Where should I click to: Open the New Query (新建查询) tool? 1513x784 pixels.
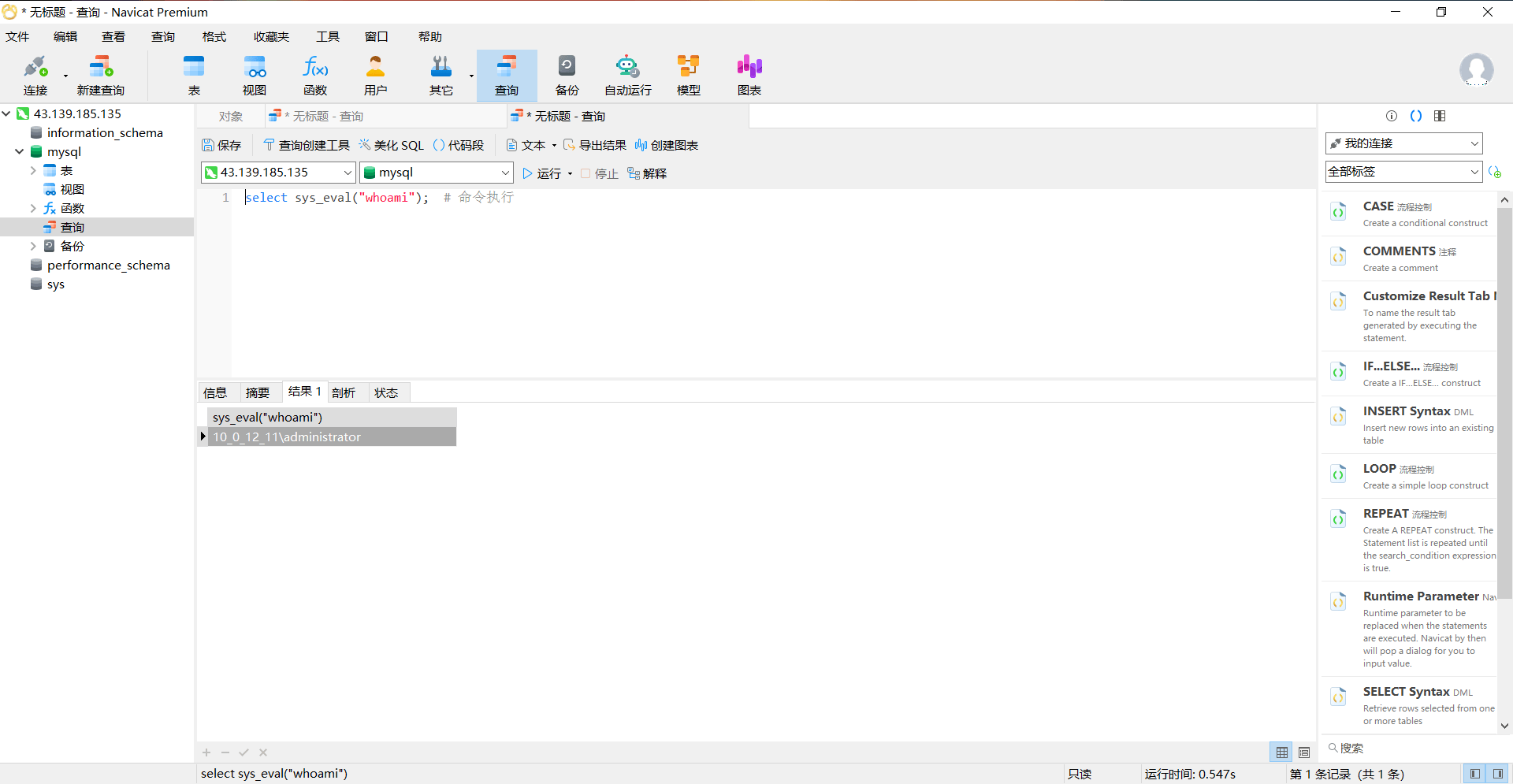(x=100, y=75)
